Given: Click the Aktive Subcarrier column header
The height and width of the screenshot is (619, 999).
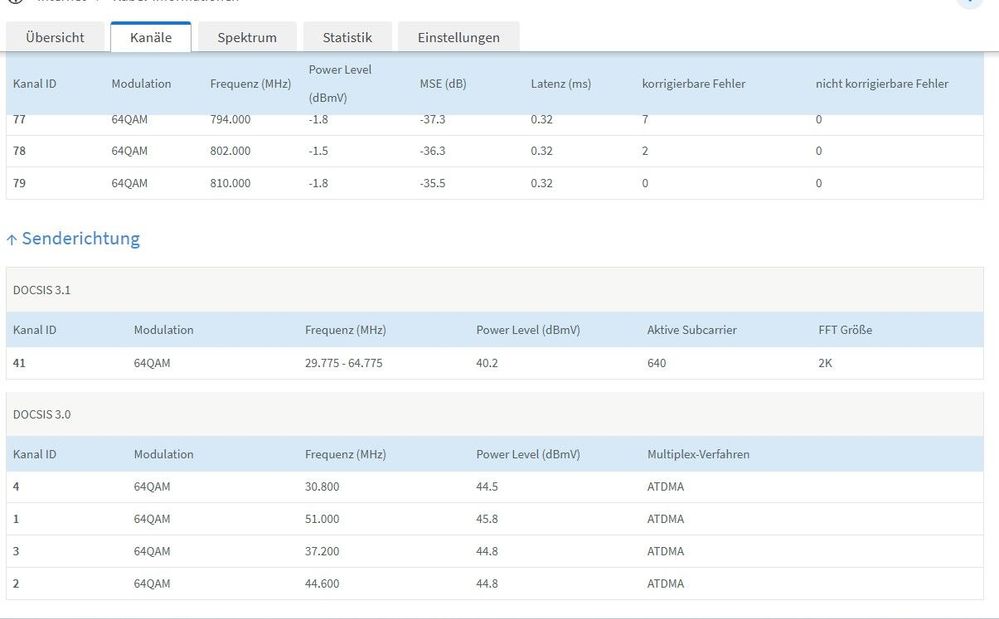Looking at the screenshot, I should tap(692, 330).
